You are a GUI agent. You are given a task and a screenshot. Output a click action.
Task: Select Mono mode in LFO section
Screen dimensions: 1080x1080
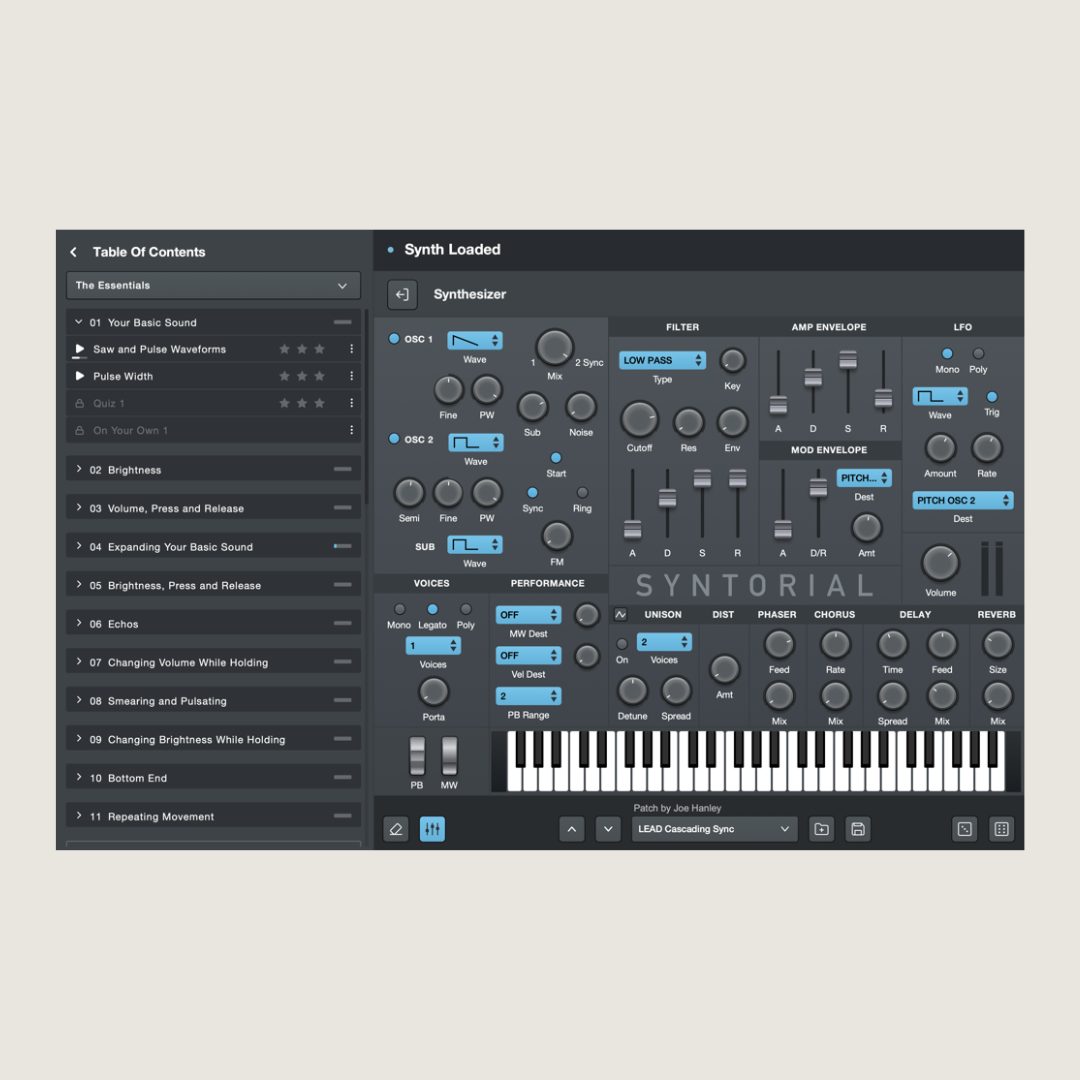pos(947,354)
